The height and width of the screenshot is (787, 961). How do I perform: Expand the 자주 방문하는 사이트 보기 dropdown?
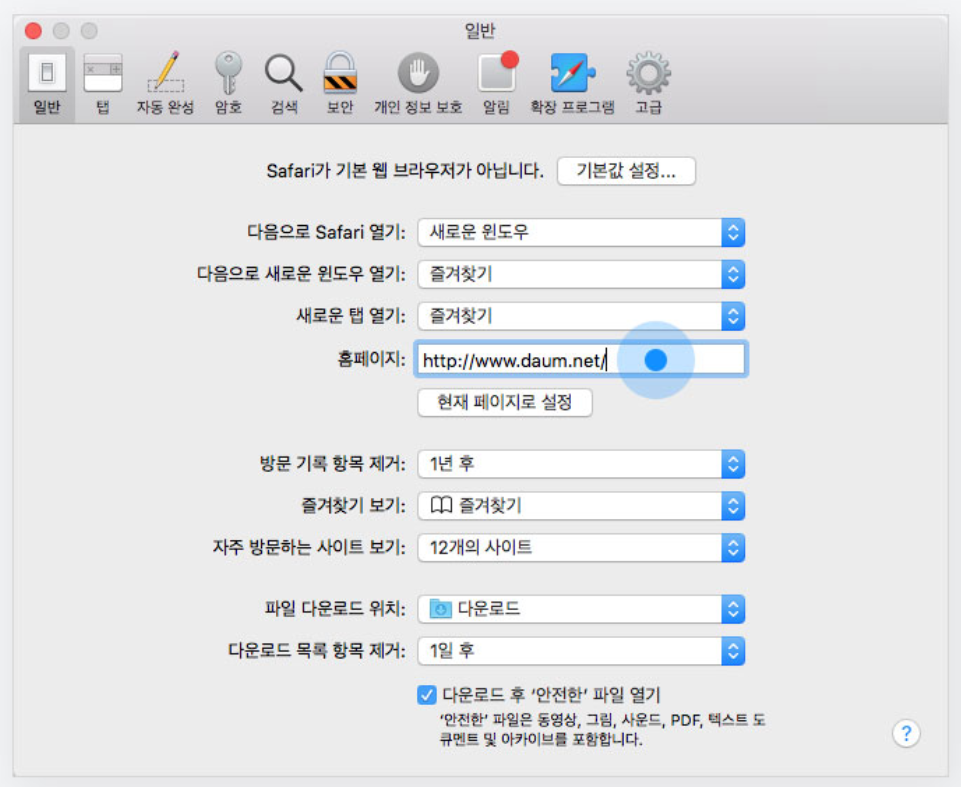click(x=581, y=547)
